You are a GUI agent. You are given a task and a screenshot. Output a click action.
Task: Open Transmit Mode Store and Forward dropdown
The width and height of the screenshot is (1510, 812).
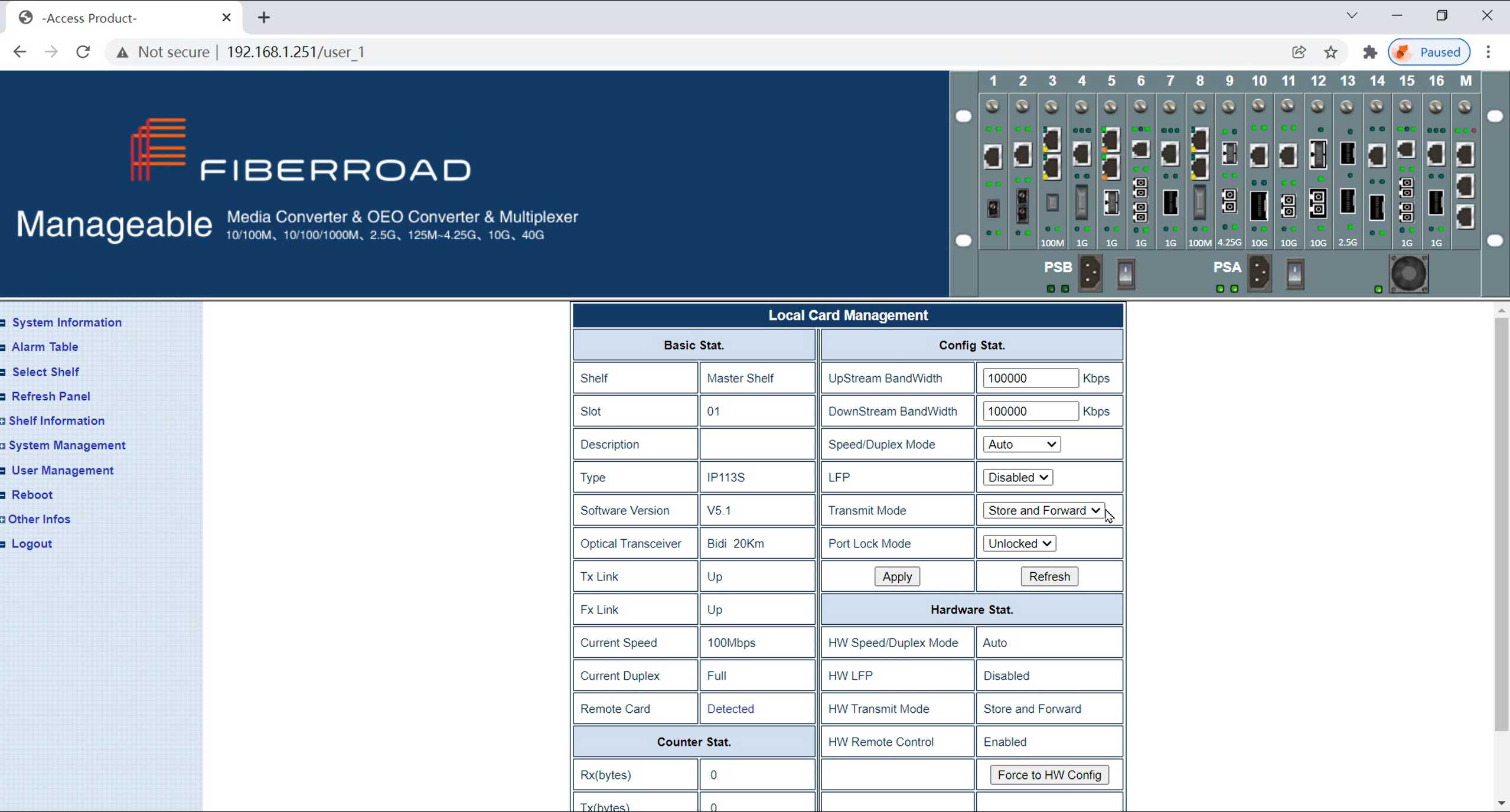click(x=1043, y=510)
